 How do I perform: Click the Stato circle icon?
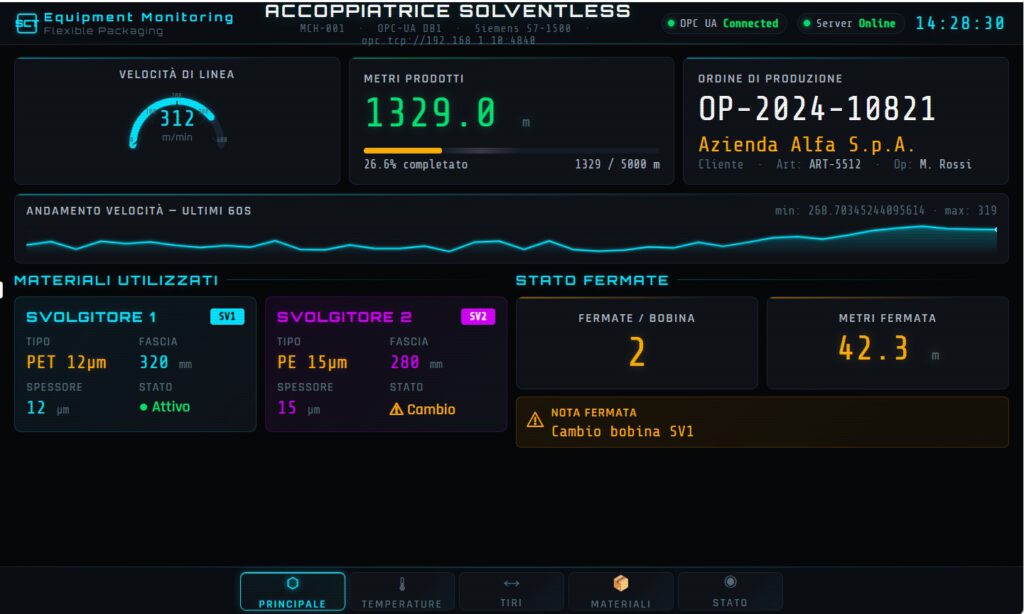tap(730, 582)
